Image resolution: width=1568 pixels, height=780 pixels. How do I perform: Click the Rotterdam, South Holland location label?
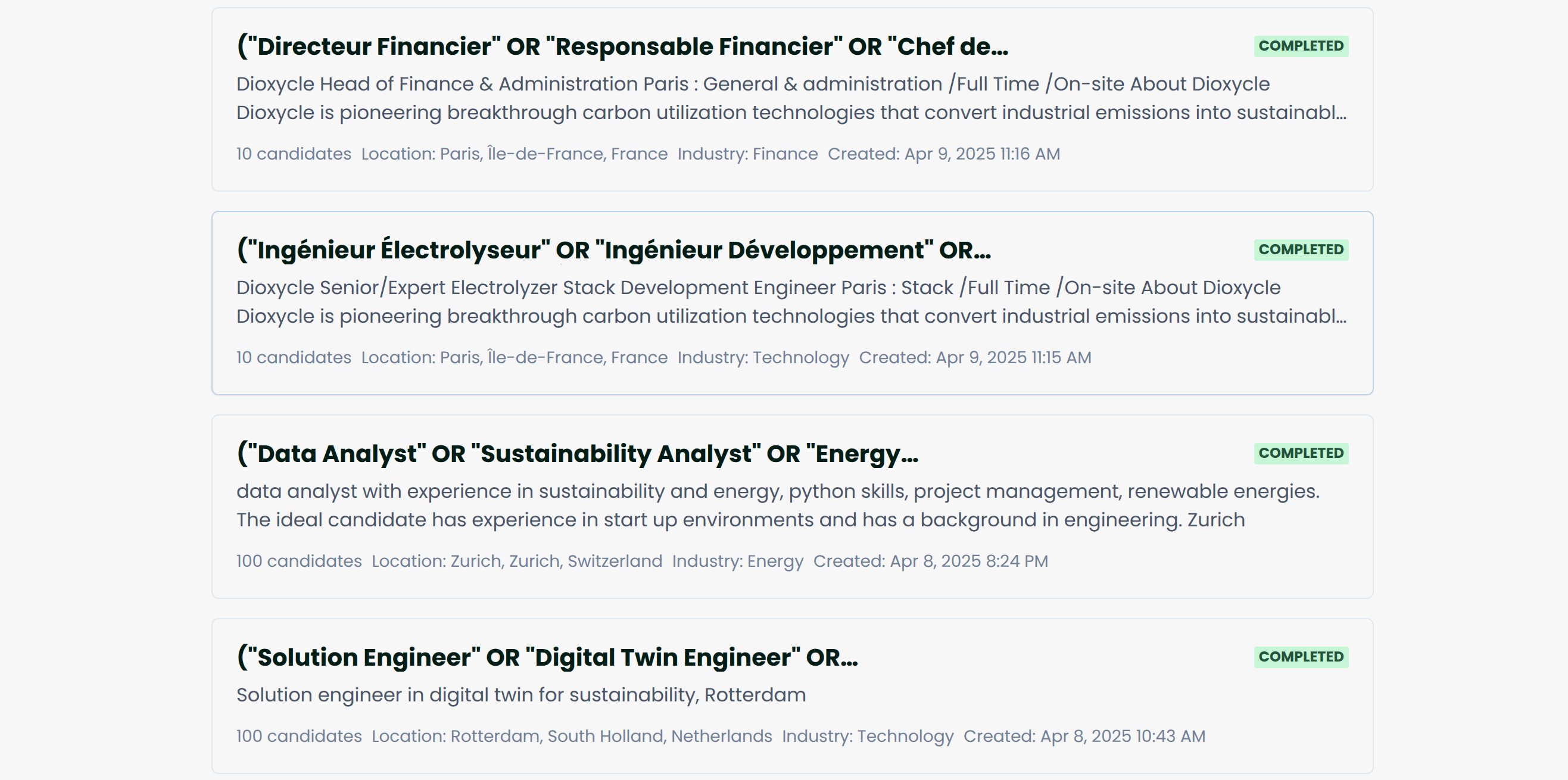572,736
